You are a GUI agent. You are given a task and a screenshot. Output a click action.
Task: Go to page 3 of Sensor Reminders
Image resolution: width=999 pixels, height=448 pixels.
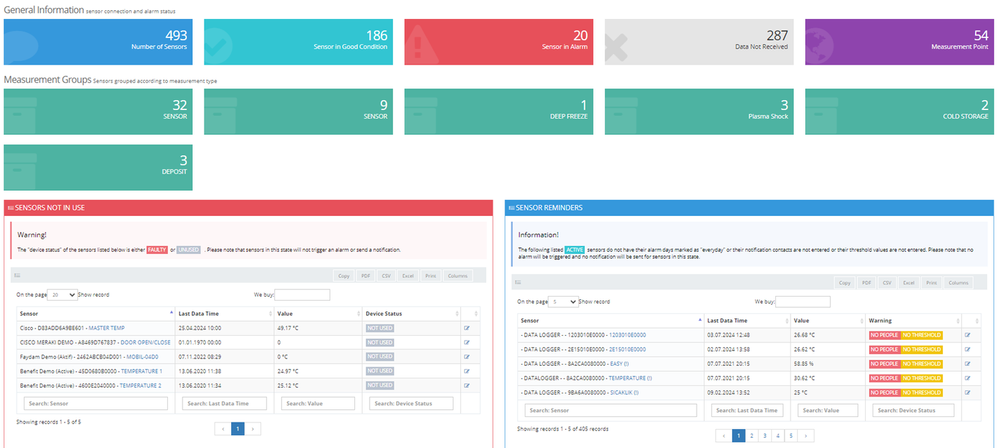point(765,436)
